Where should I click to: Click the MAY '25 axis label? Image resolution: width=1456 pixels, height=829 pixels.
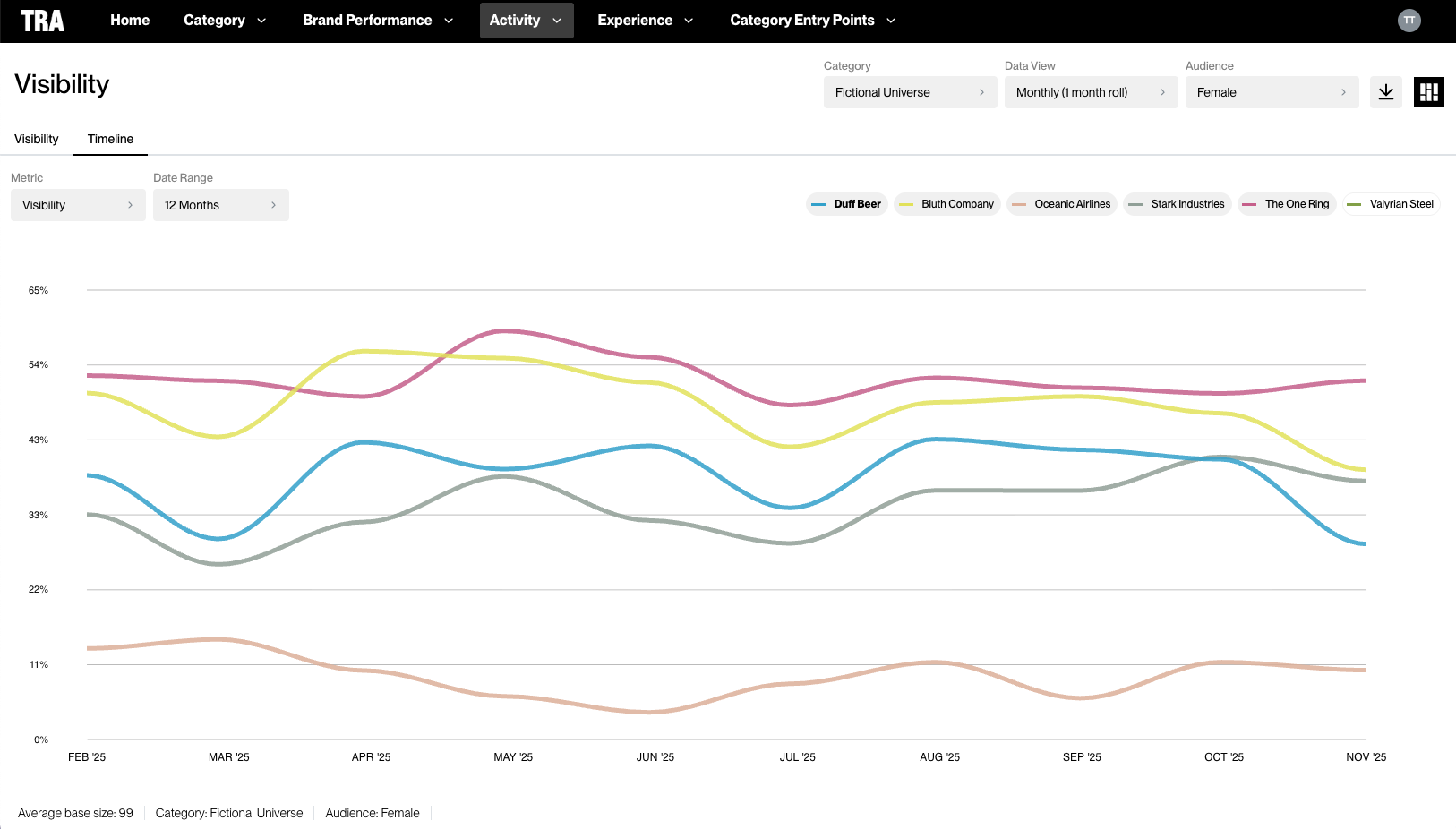coord(513,757)
